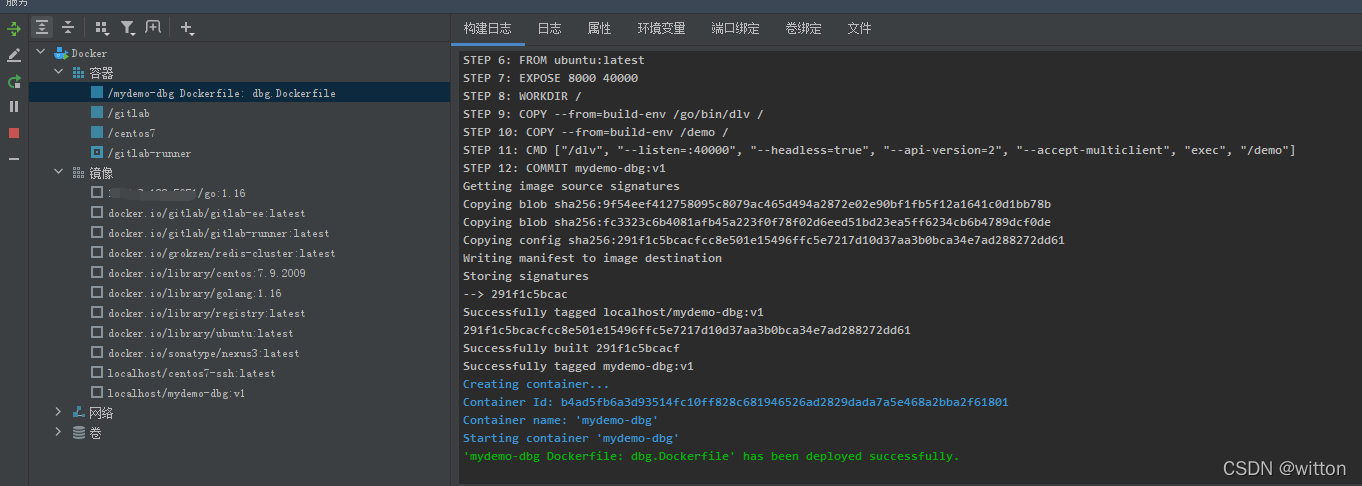Click the 'Container Id' log line
The image size is (1362, 486).
pyautogui.click(x=735, y=402)
